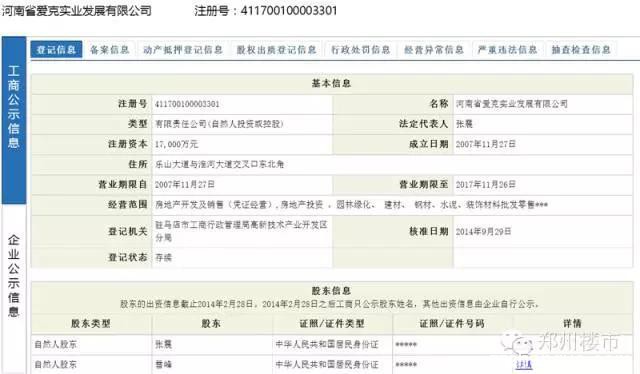Click the 法定代表人 field label
This screenshot has height=374, width=640.
pyautogui.click(x=424, y=124)
